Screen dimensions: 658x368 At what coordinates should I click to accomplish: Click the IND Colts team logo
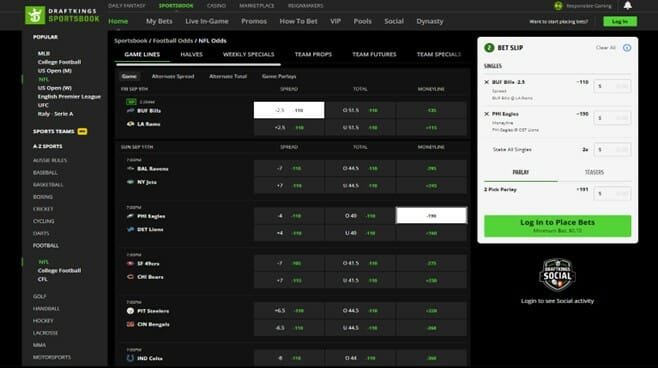pos(130,358)
